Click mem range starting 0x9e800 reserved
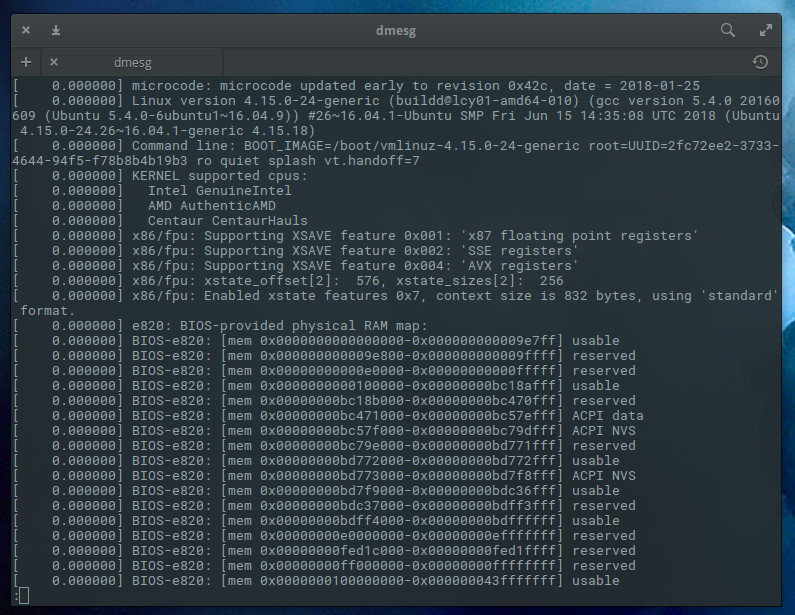Viewport: 795px width, 615px height. pos(324,356)
